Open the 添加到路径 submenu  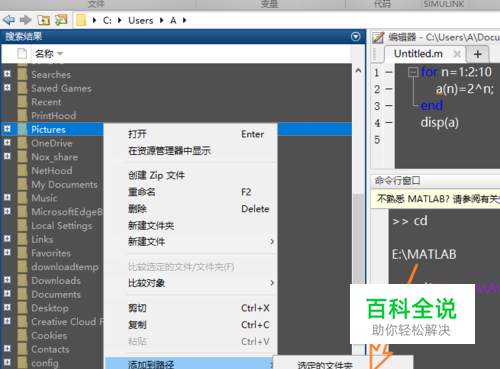coord(190,364)
